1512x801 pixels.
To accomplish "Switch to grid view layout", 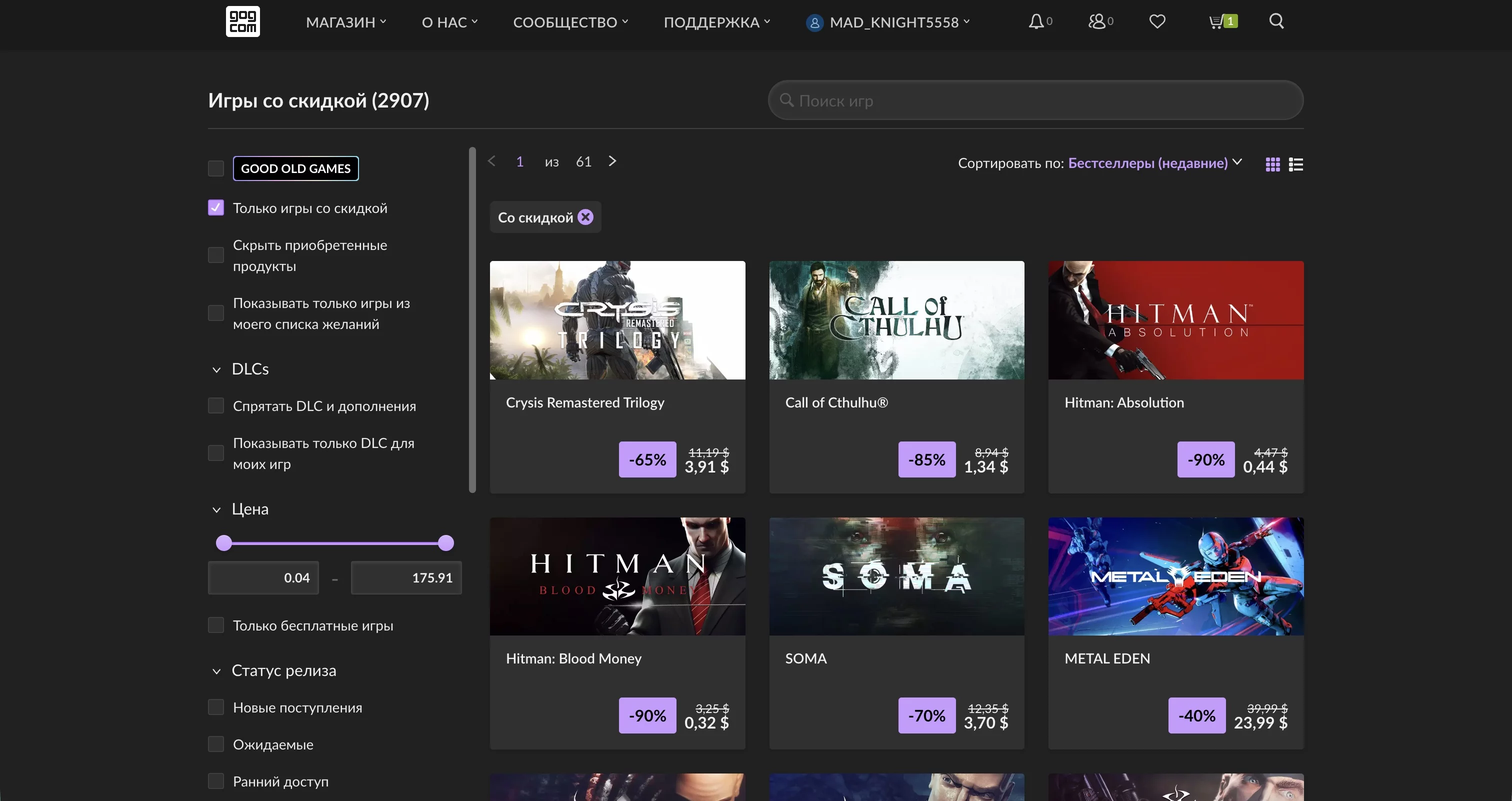I will 1272,164.
